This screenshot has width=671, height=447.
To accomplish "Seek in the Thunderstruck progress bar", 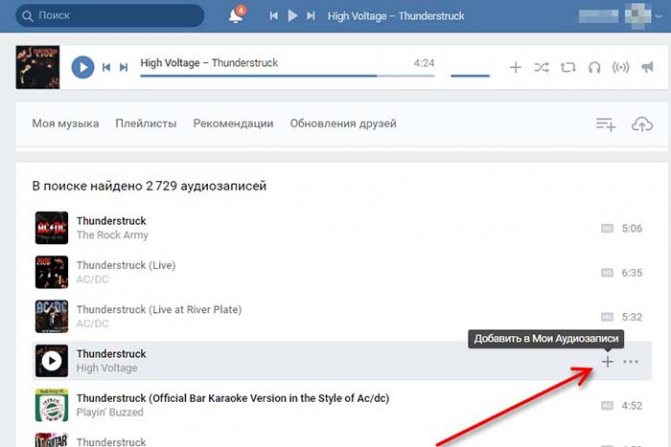I will click(287, 76).
